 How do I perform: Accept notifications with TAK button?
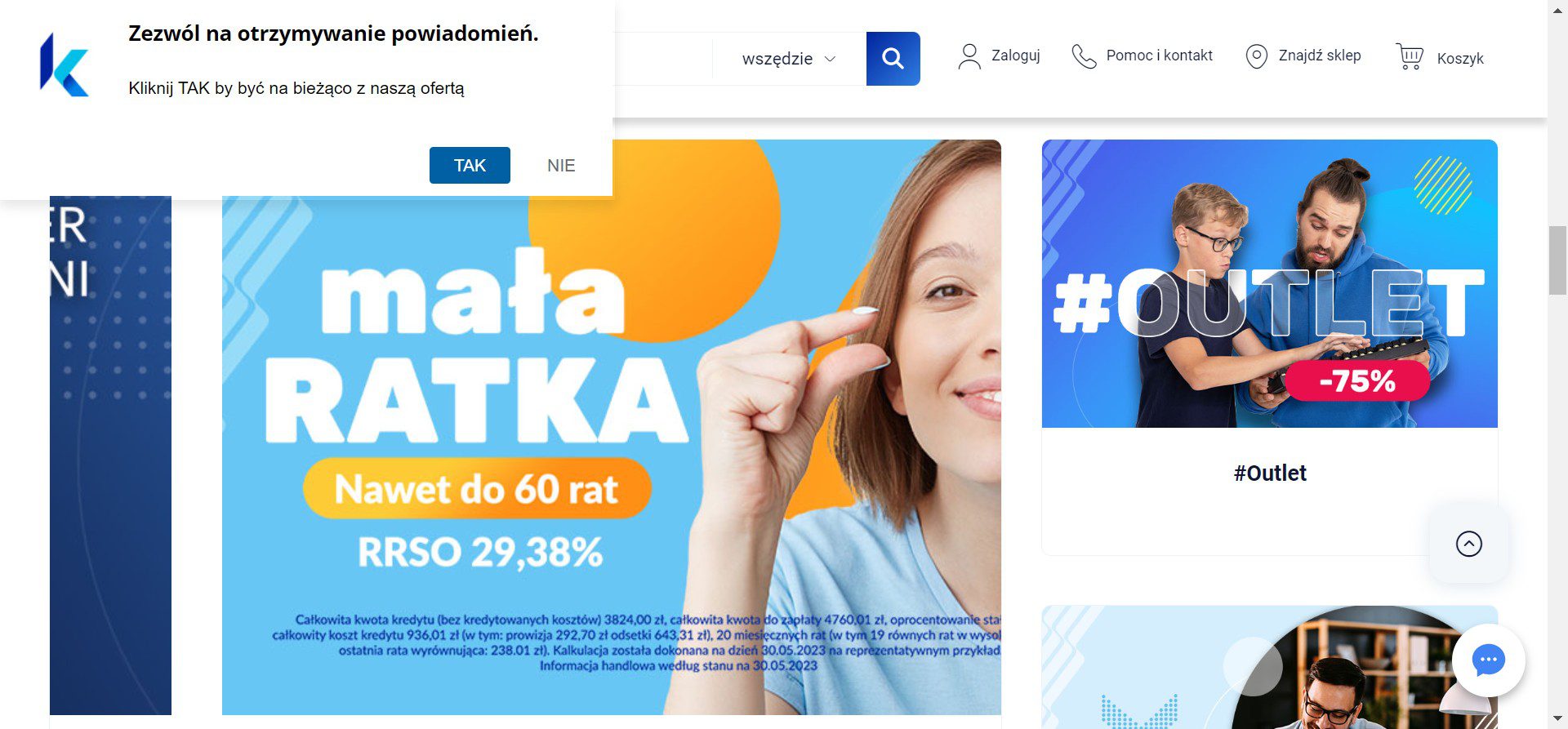click(470, 165)
